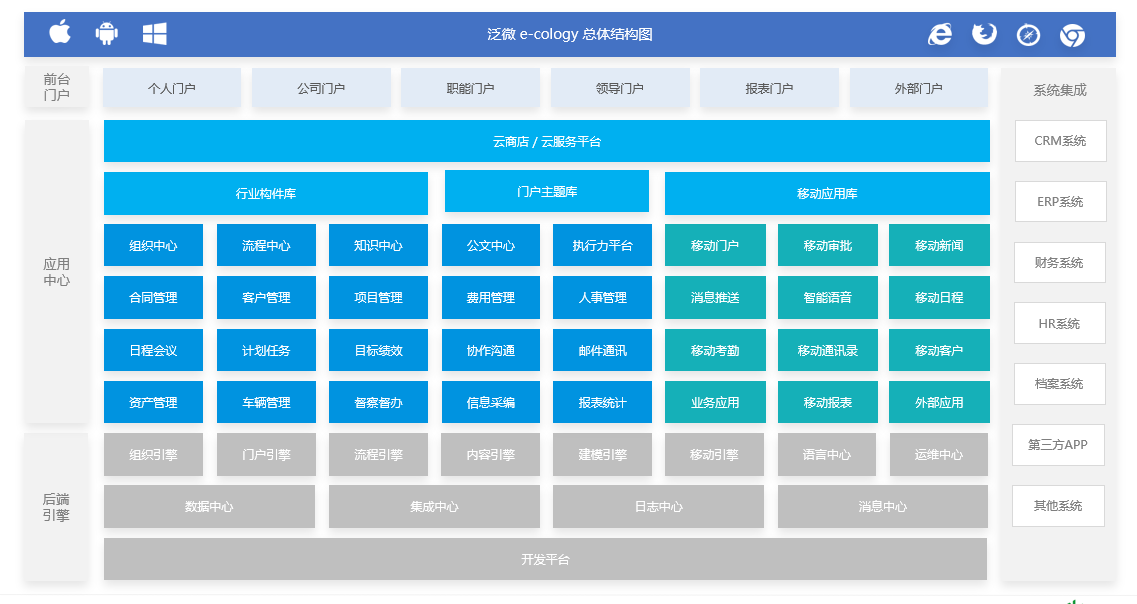The image size is (1137, 604).
Task: Click the Apple platform icon
Action: (x=60, y=33)
